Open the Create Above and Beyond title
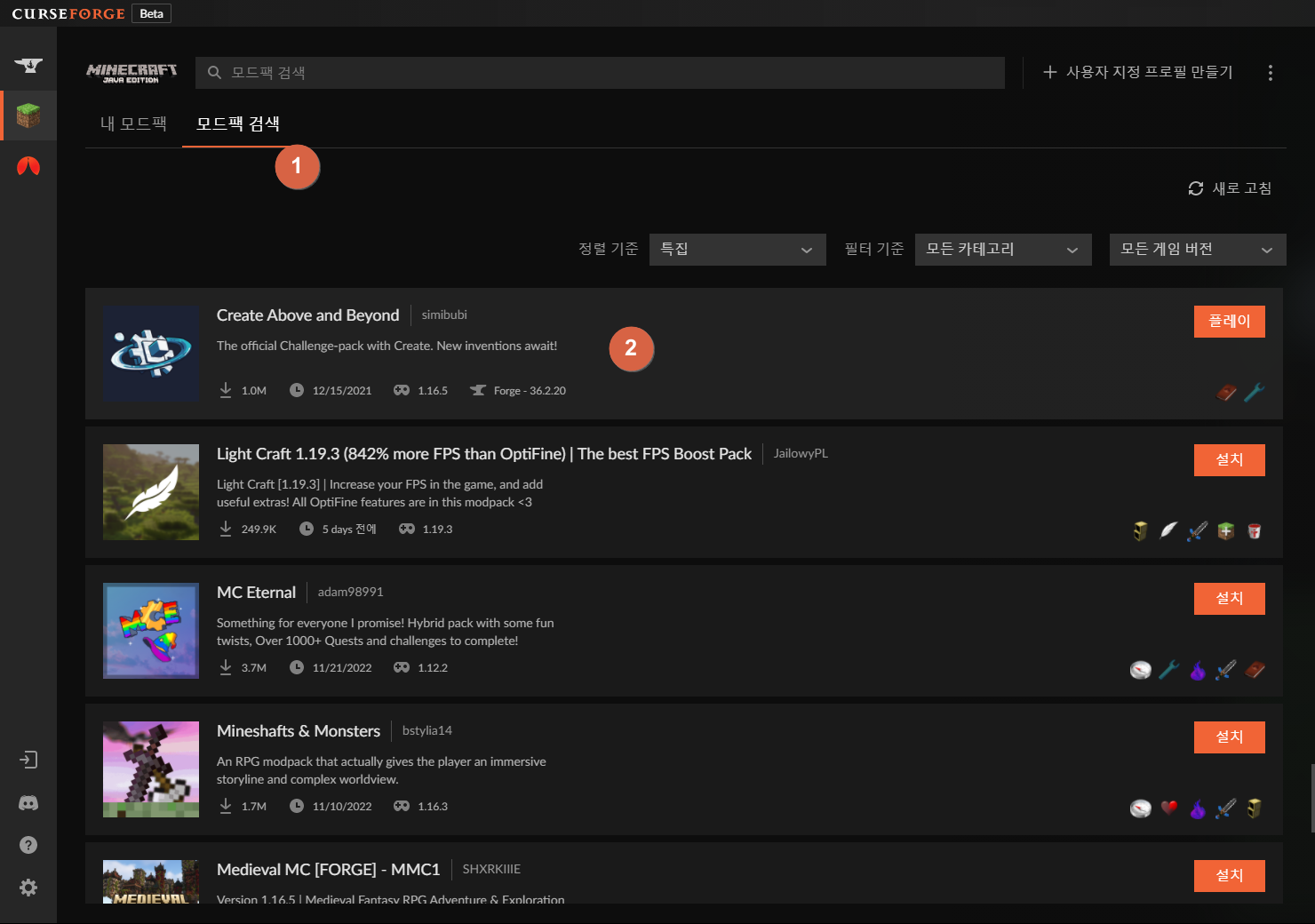This screenshot has width=1315, height=924. [x=308, y=315]
